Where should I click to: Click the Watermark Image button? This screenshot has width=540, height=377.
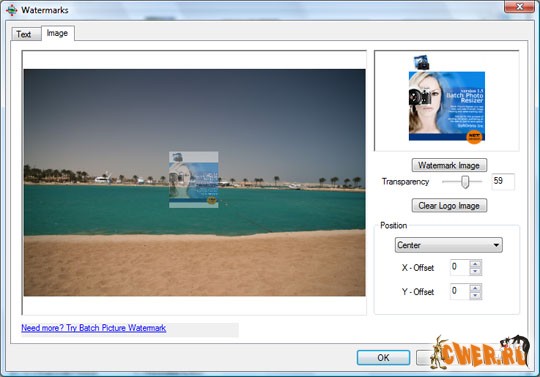449,165
